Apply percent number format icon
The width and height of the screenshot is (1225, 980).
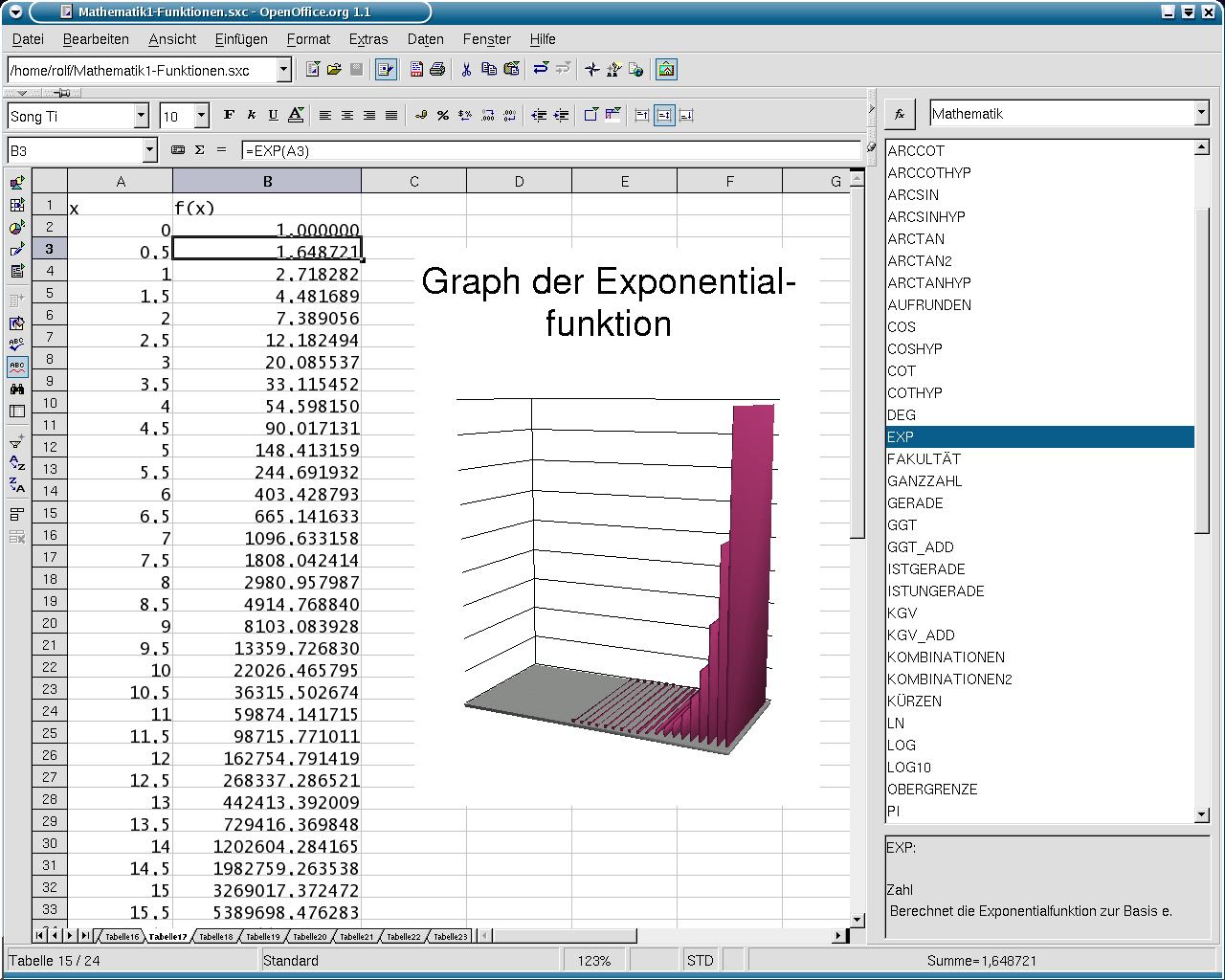click(x=442, y=116)
